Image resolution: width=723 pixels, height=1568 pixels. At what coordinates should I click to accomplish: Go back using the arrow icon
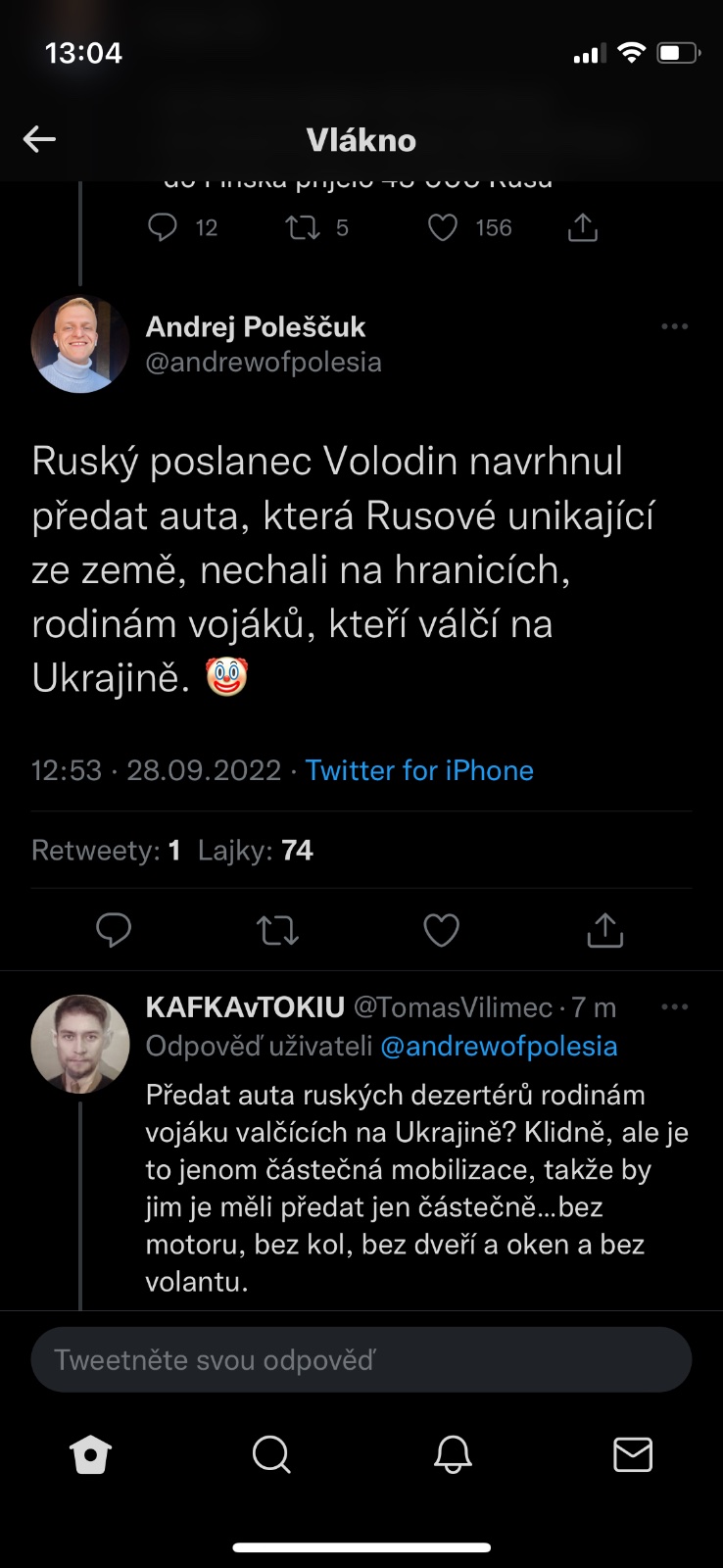pos(39,139)
